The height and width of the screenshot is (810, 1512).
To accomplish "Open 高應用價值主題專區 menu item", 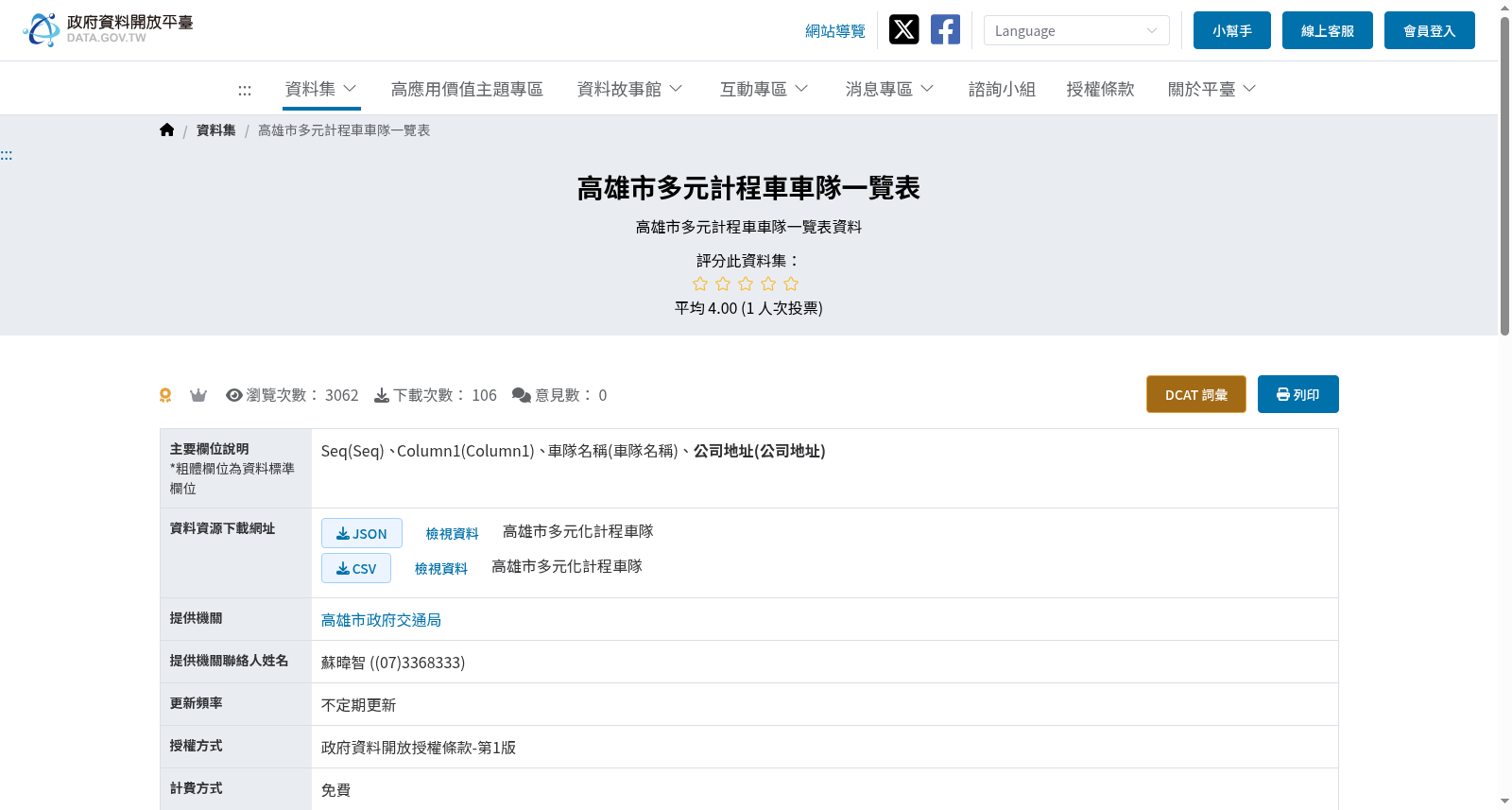I will click(467, 89).
